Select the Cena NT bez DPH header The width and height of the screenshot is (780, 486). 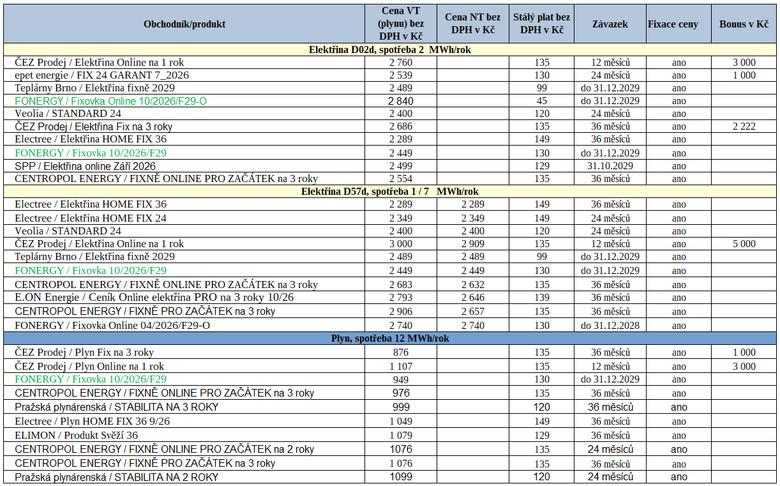[473, 24]
